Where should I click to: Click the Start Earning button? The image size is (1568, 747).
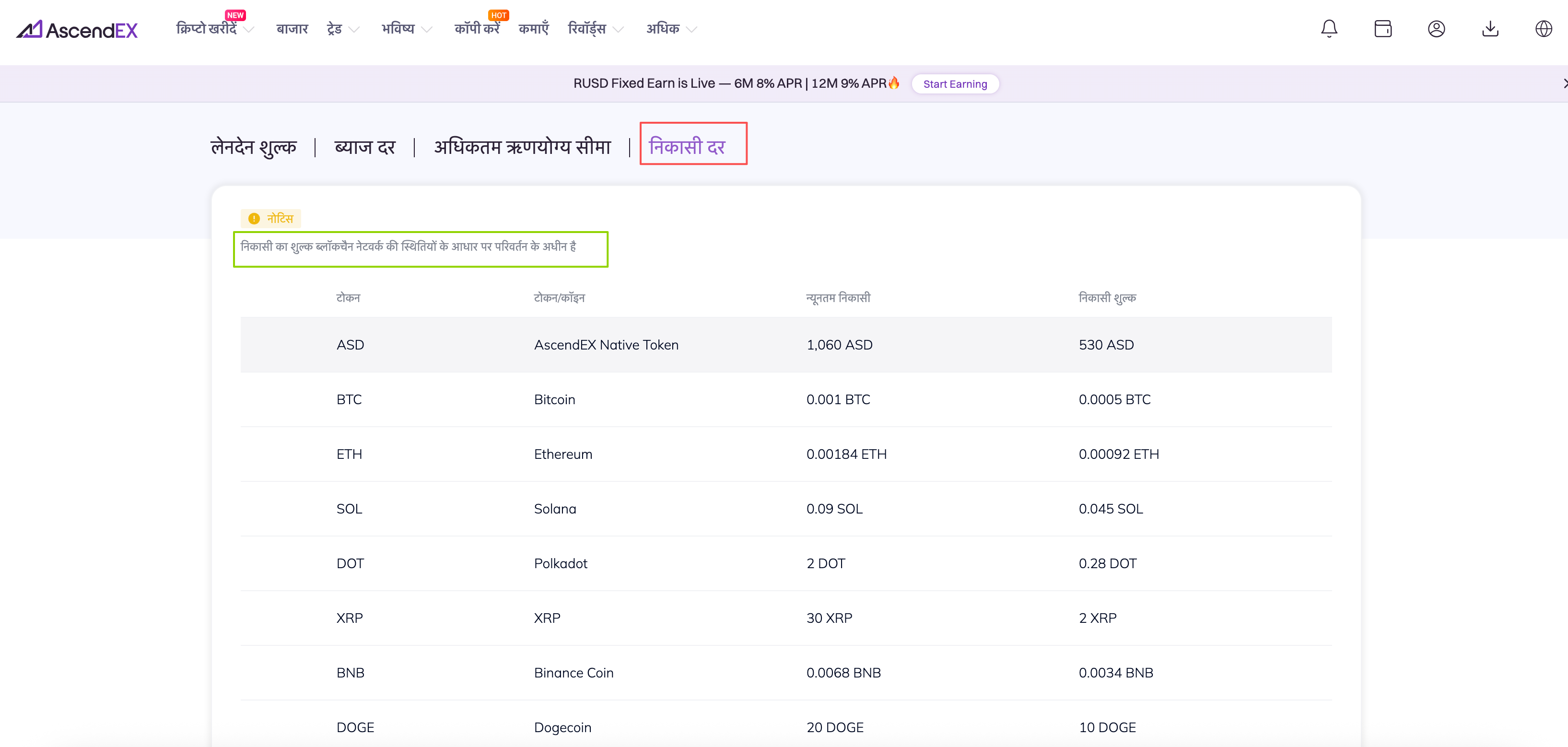click(x=954, y=84)
